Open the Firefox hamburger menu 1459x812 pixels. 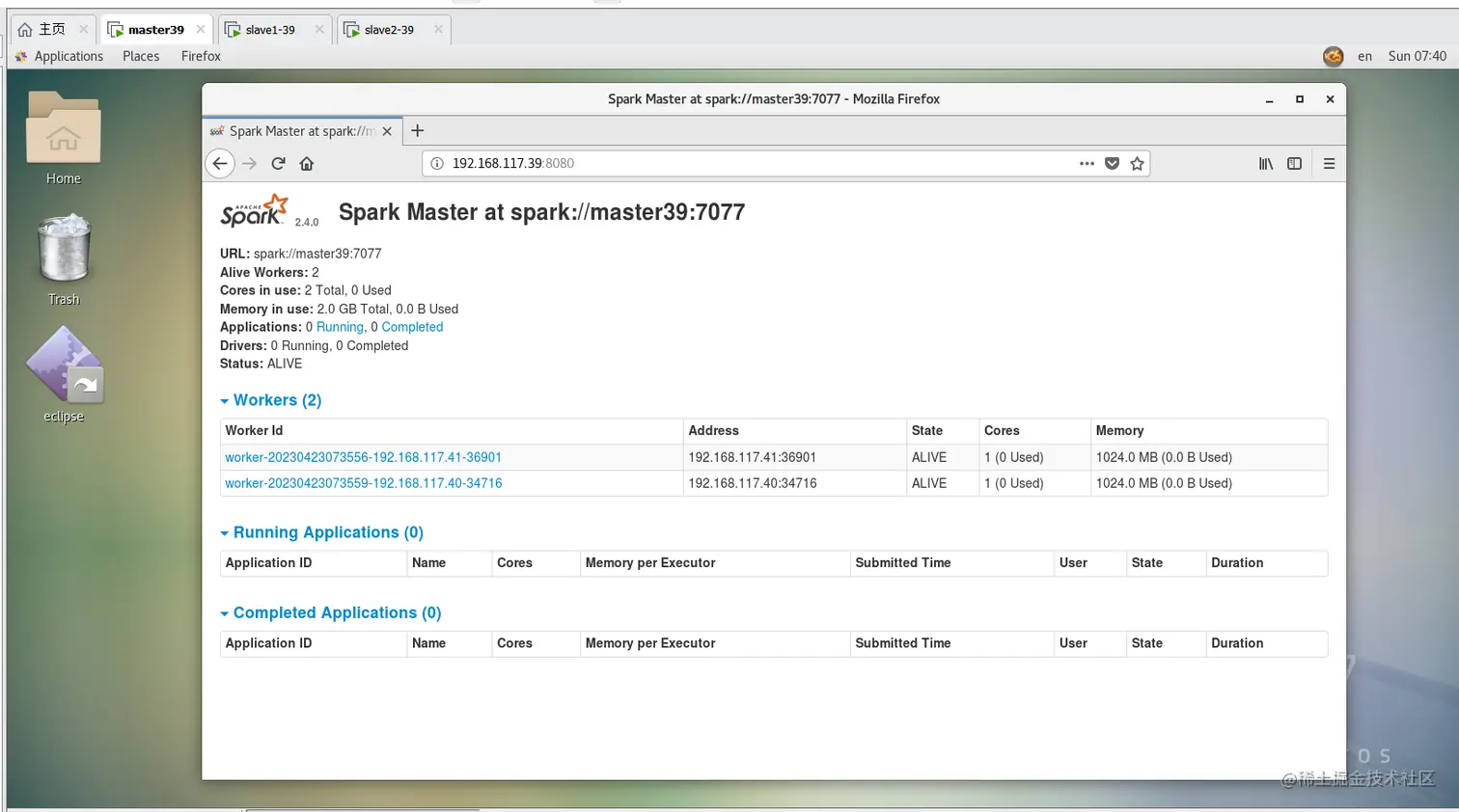pyautogui.click(x=1329, y=164)
